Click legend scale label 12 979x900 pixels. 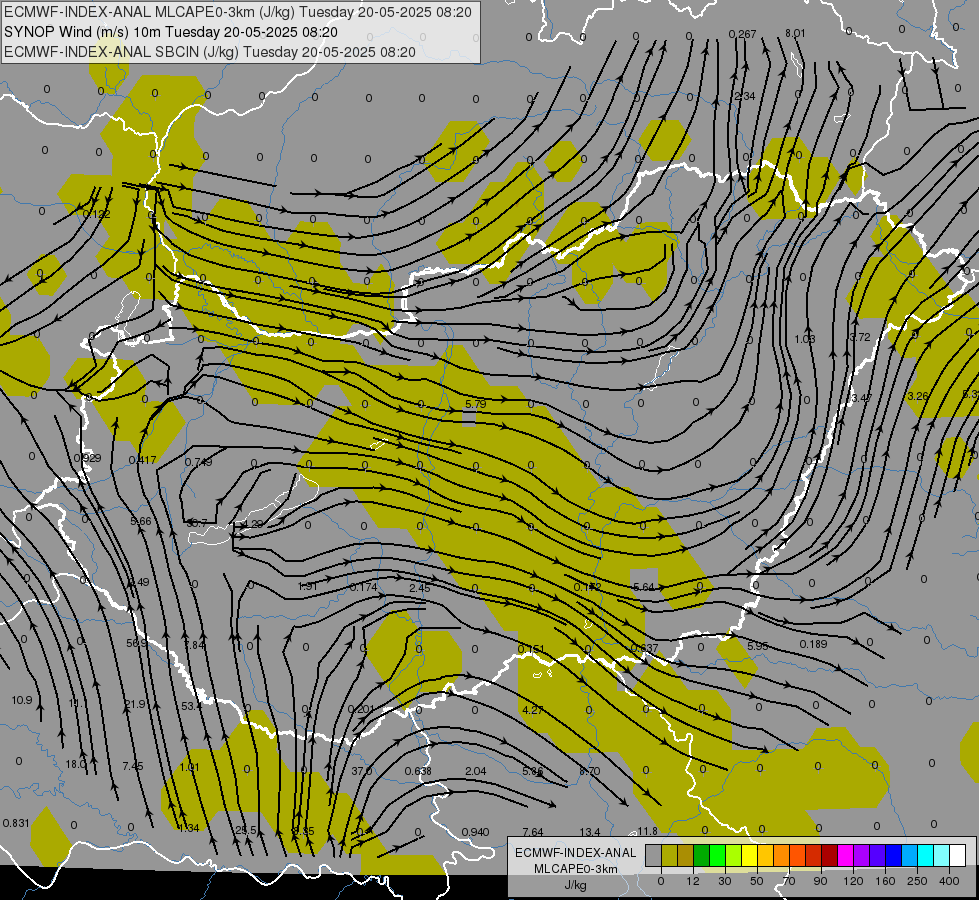click(x=692, y=881)
